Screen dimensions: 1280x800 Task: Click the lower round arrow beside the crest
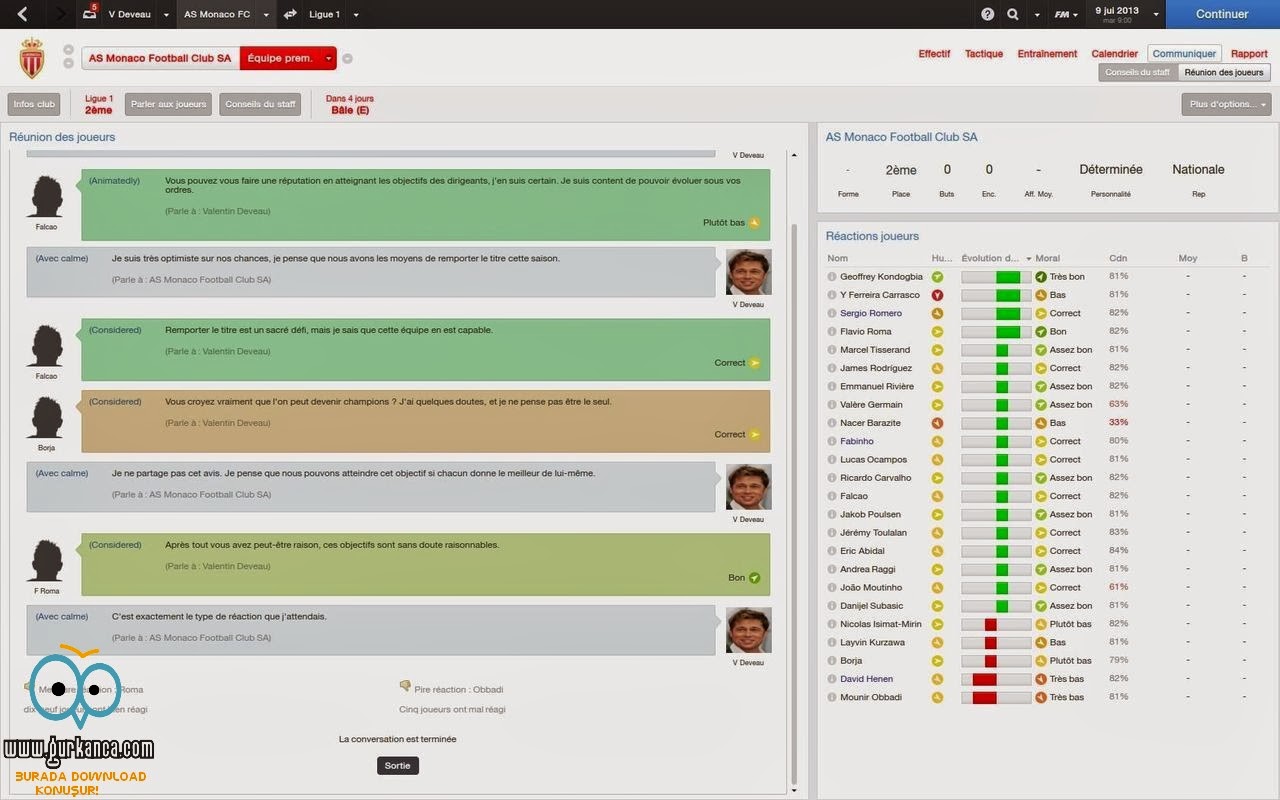click(68, 64)
